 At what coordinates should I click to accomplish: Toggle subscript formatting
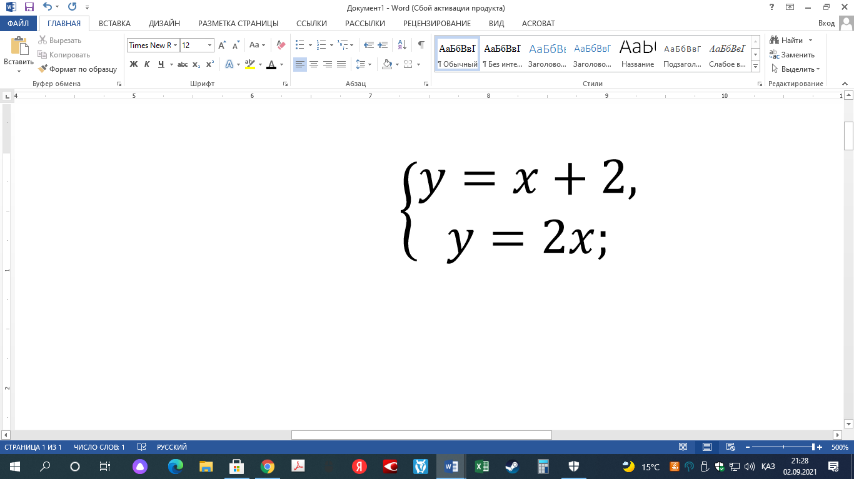pyautogui.click(x=196, y=64)
